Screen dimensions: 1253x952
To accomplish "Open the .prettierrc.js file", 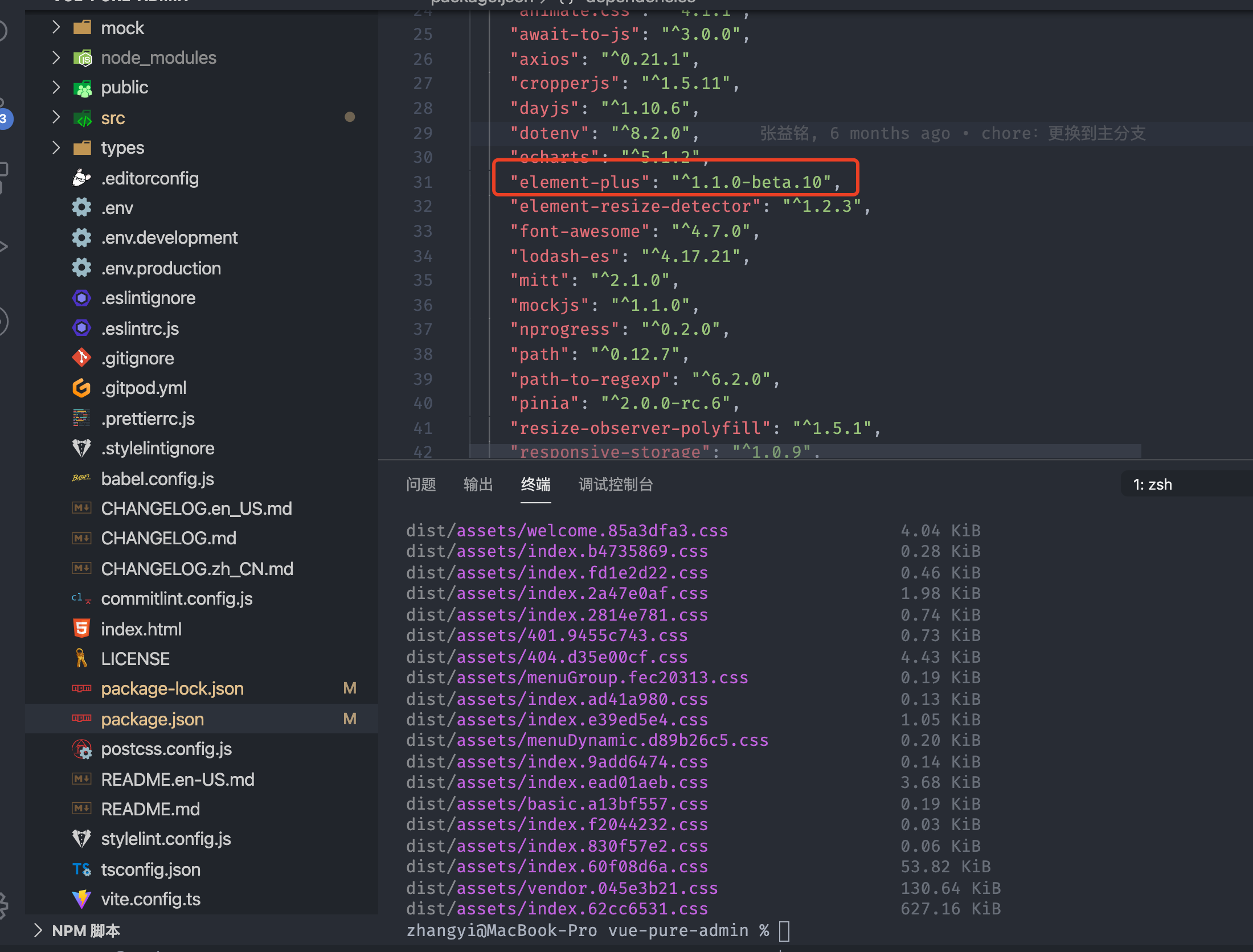I will pos(148,418).
